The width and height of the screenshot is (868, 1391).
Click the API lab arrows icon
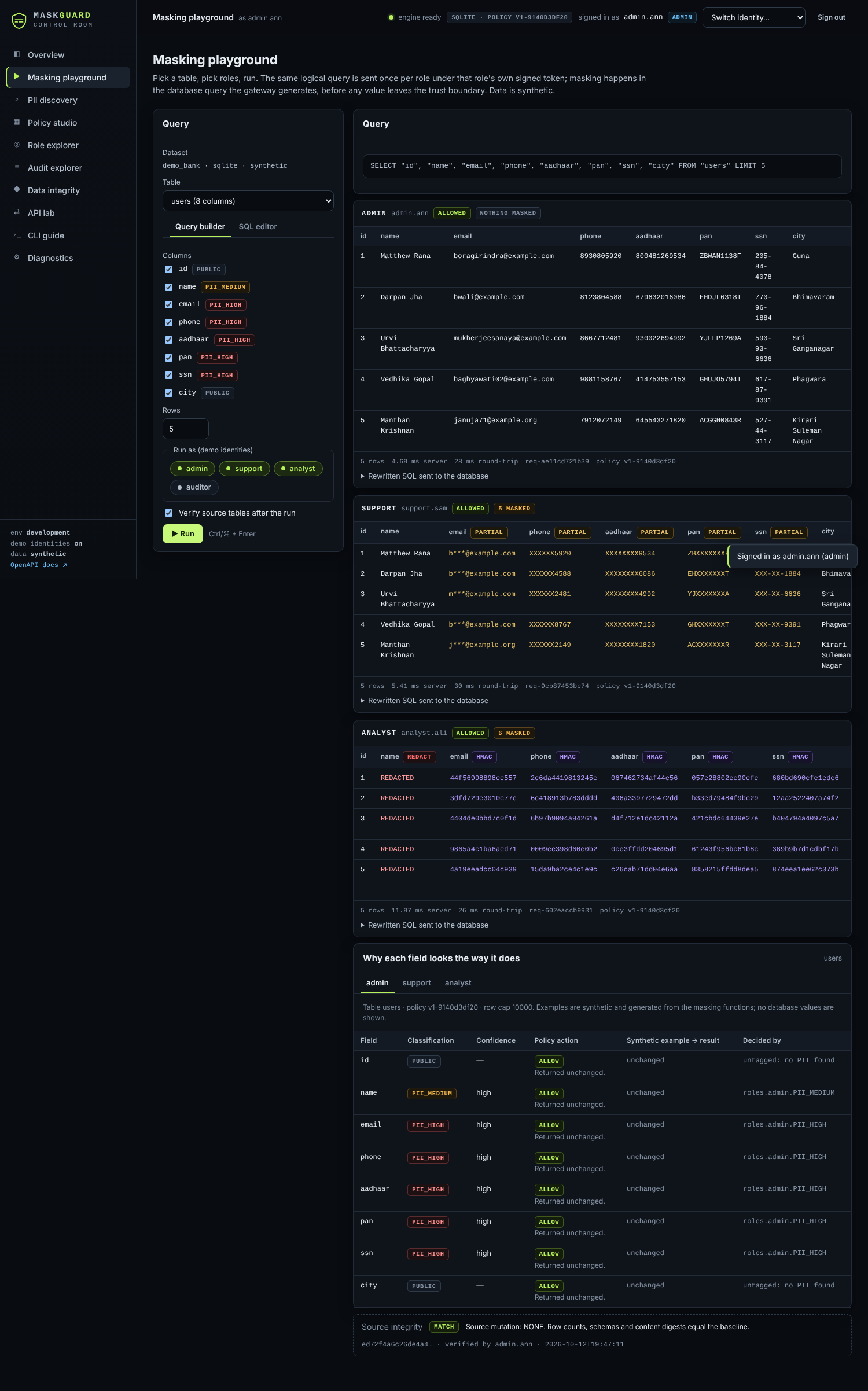17,212
